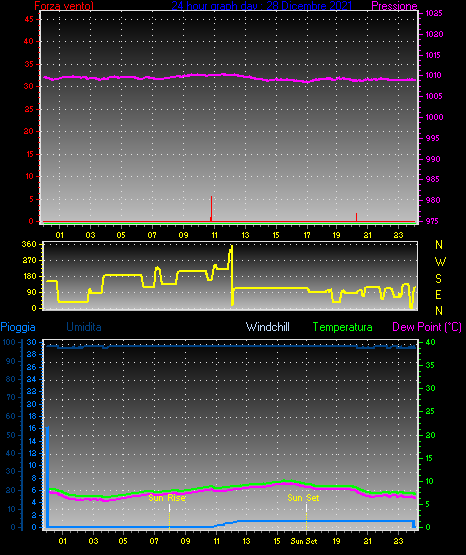The image size is (466, 555).
Task: Click the 360 degree wind direction tick
Action: pos(29,244)
